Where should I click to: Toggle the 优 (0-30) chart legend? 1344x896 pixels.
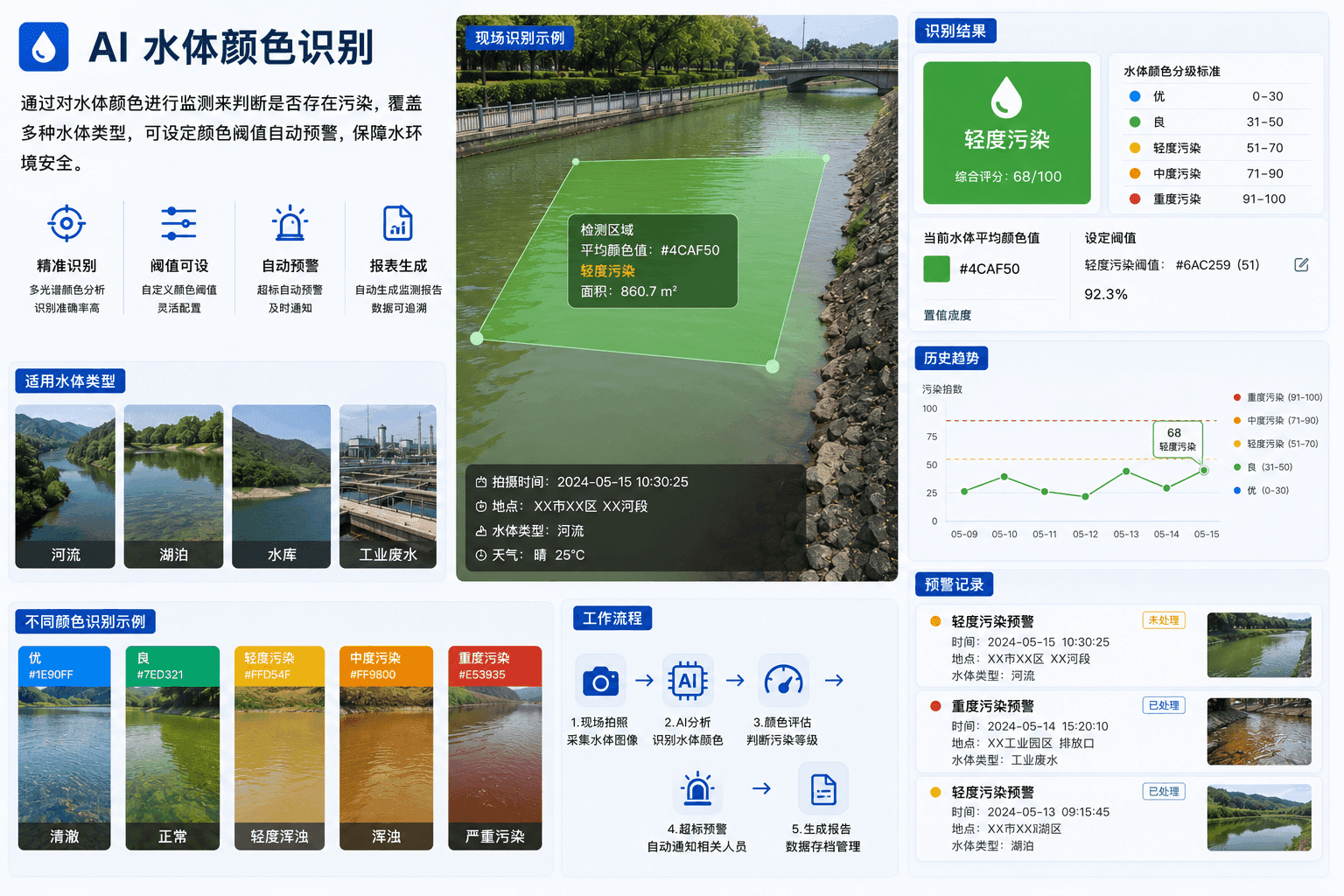coord(1261,491)
